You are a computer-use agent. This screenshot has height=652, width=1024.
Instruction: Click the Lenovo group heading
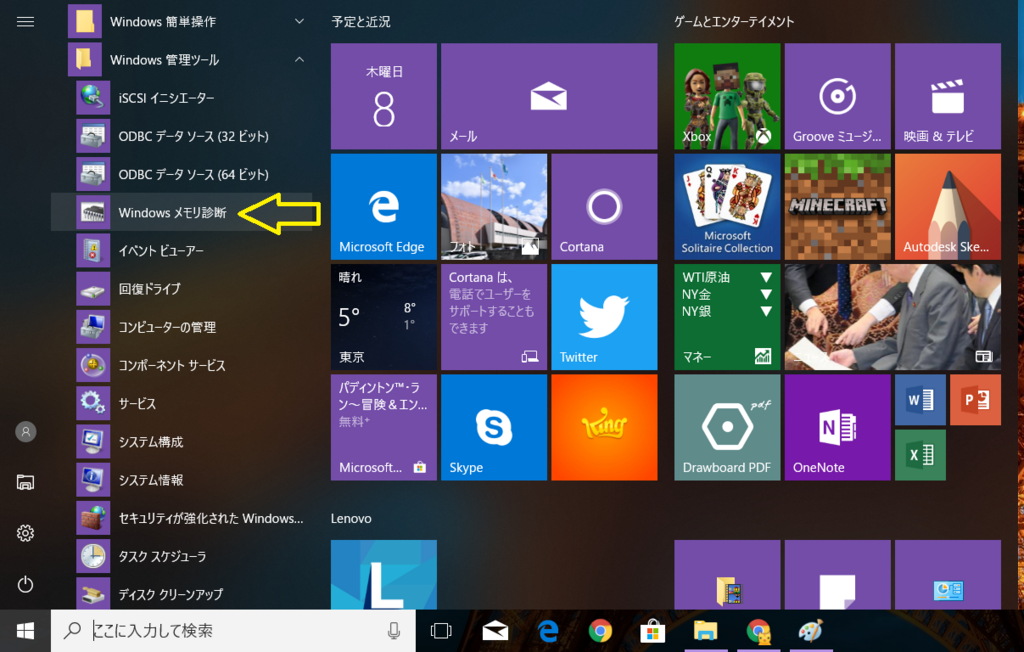pyautogui.click(x=351, y=519)
